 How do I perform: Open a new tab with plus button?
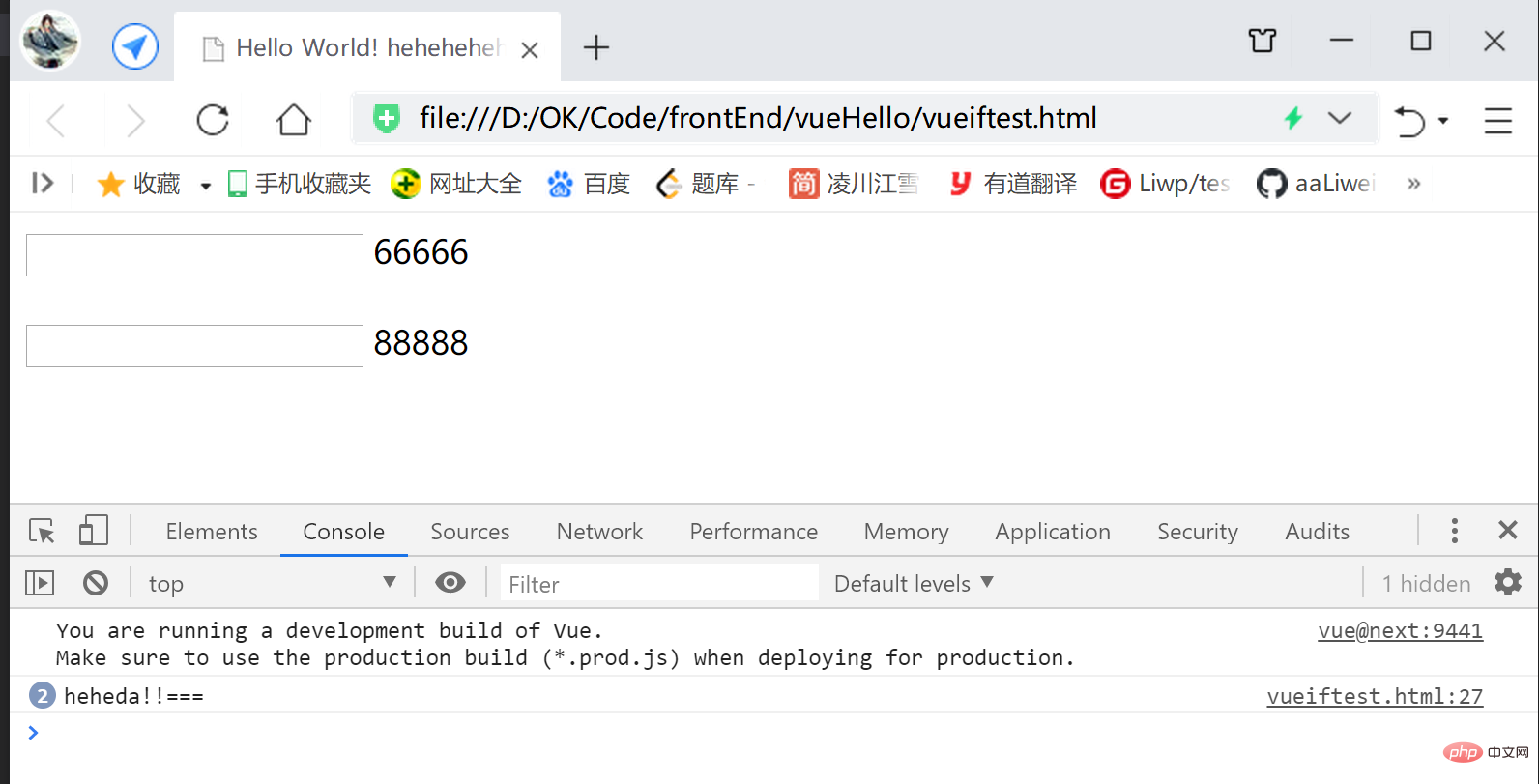pos(596,47)
